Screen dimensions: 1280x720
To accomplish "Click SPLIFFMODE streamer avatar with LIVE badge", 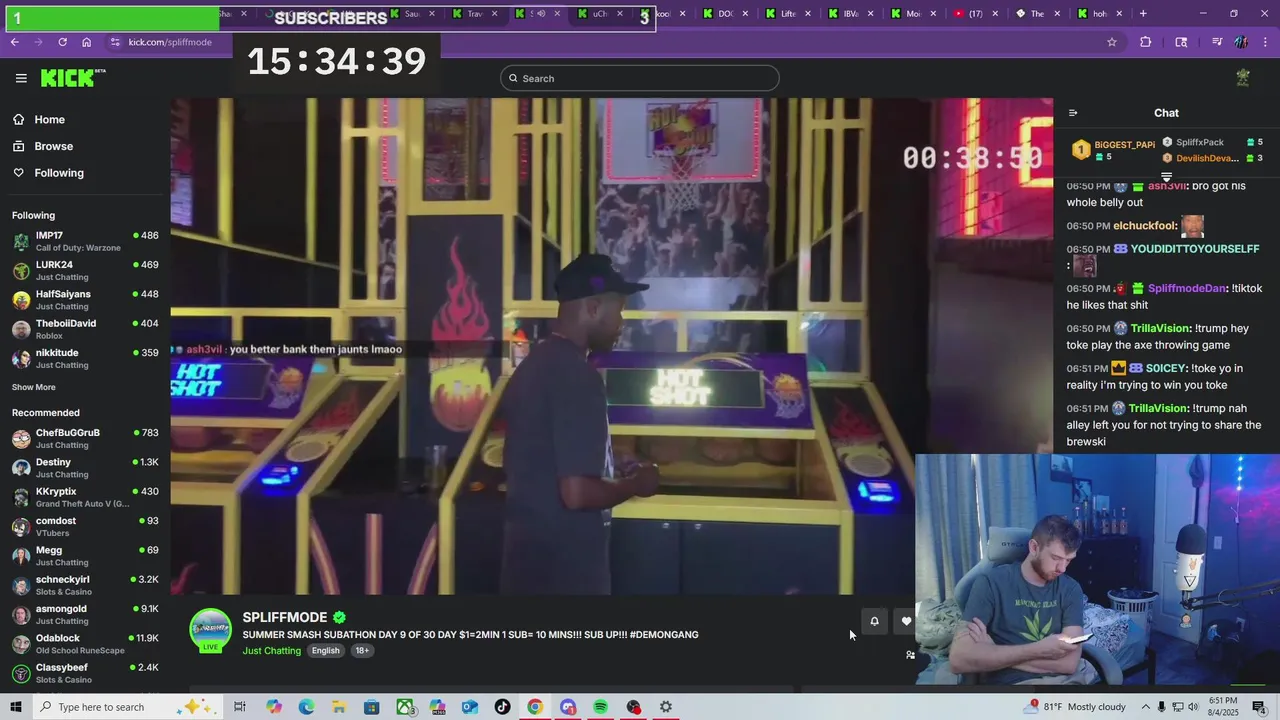I will coord(211,631).
